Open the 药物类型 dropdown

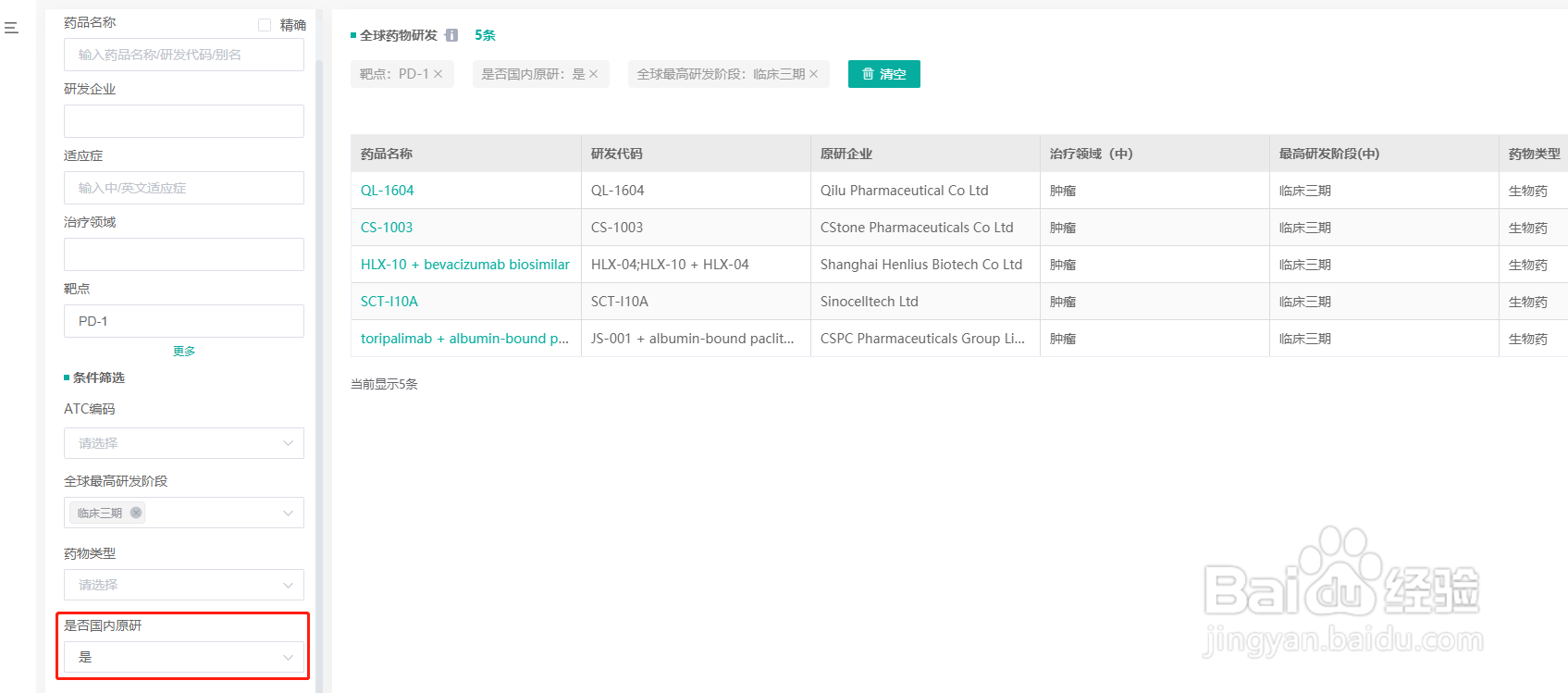184,585
